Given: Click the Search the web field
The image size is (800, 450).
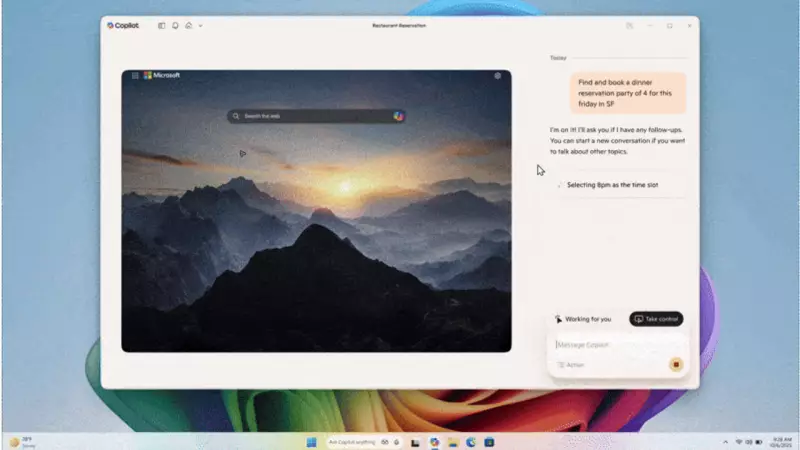Looking at the screenshot, I should pyautogui.click(x=310, y=116).
